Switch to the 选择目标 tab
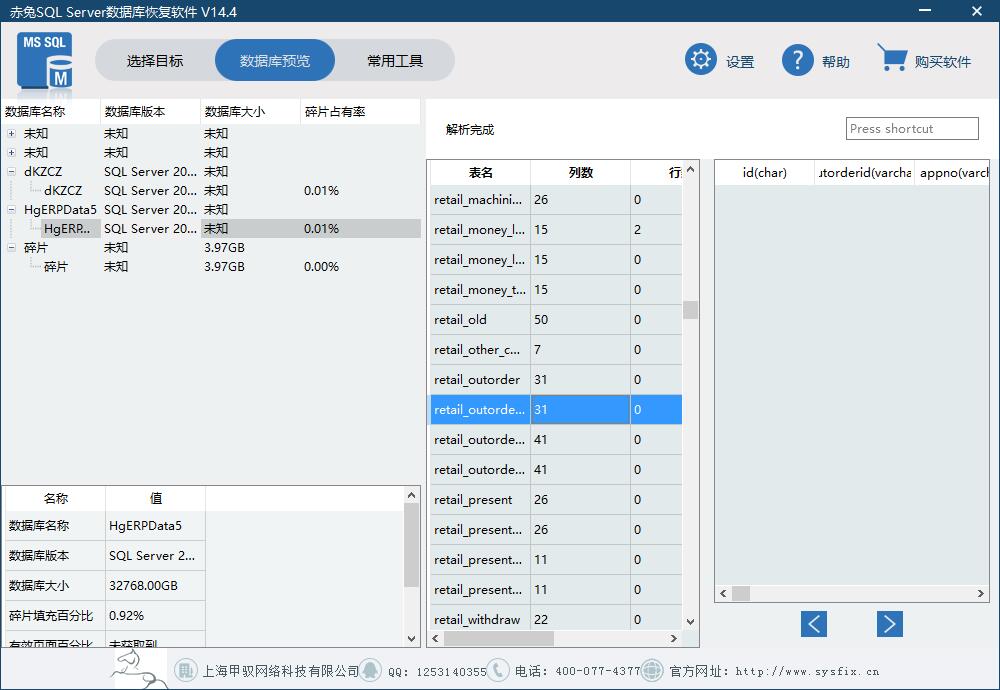This screenshot has width=1000, height=690. click(x=155, y=61)
